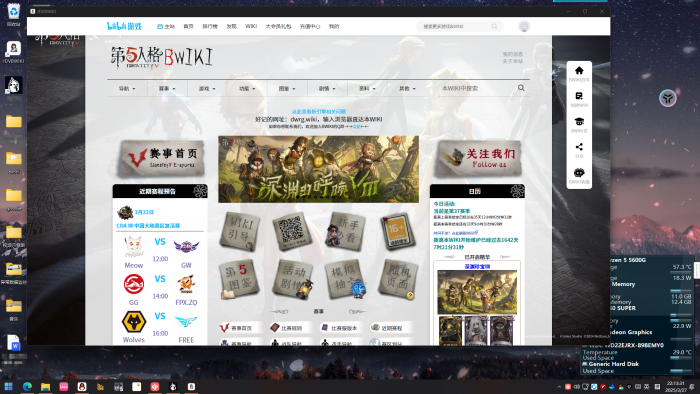The image size is (700, 394).
Task: Open the BWIKI home icon in right sidebar
Action: (579, 71)
